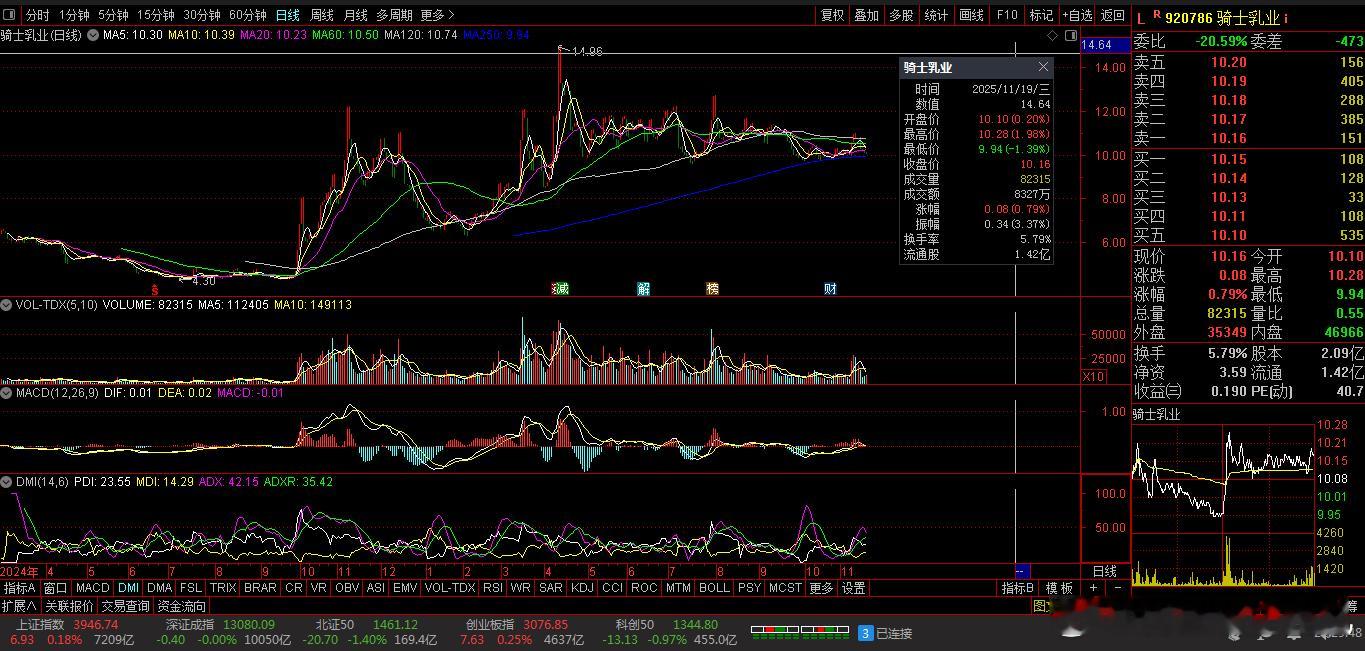Open indicator 设置 settings

(853, 588)
